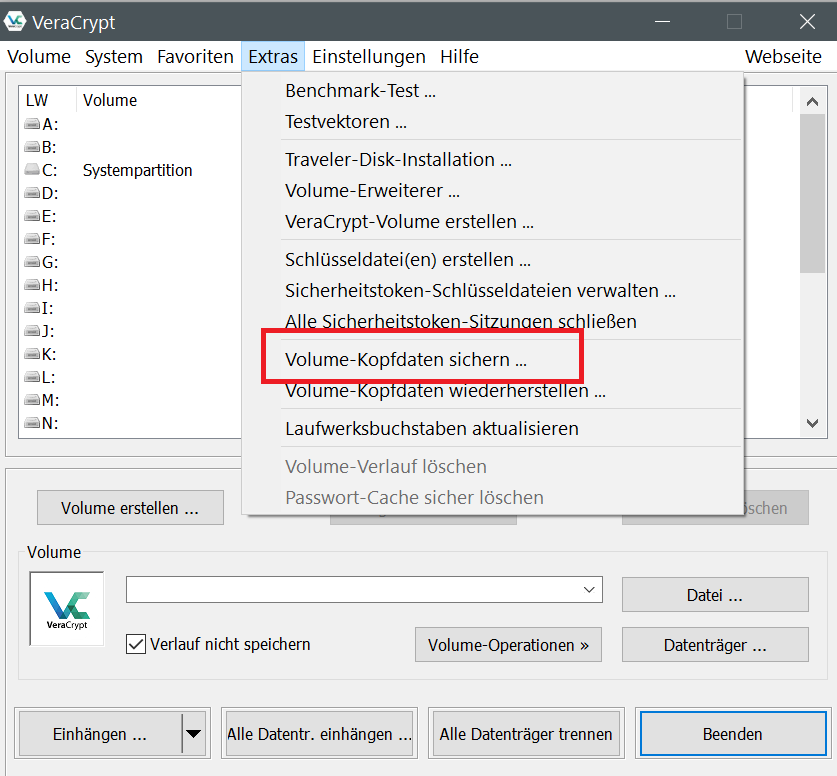
Task: Select drive N: icon in list
Action: point(32,423)
